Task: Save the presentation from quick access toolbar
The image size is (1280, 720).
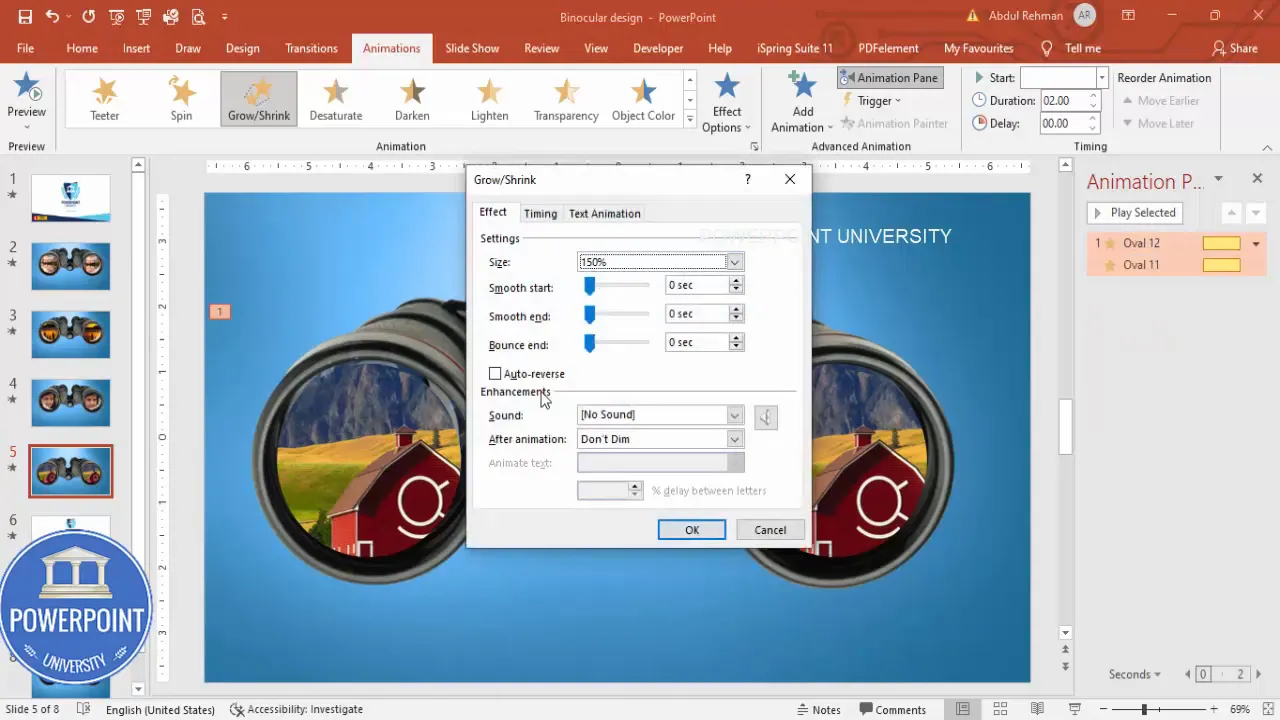Action: point(25,17)
